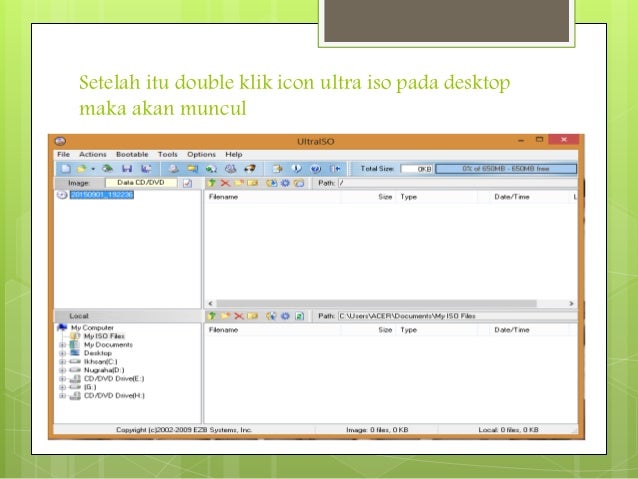Click the Data CD/DVD image type button

tap(141, 183)
